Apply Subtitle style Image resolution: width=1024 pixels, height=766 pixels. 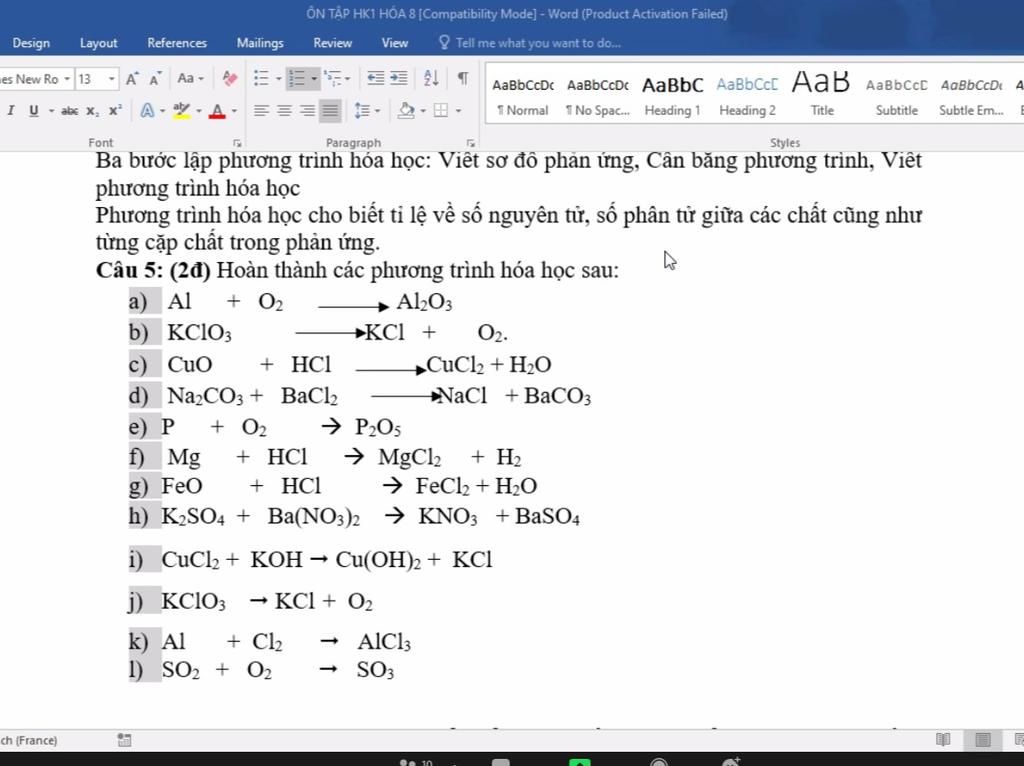pos(897,95)
